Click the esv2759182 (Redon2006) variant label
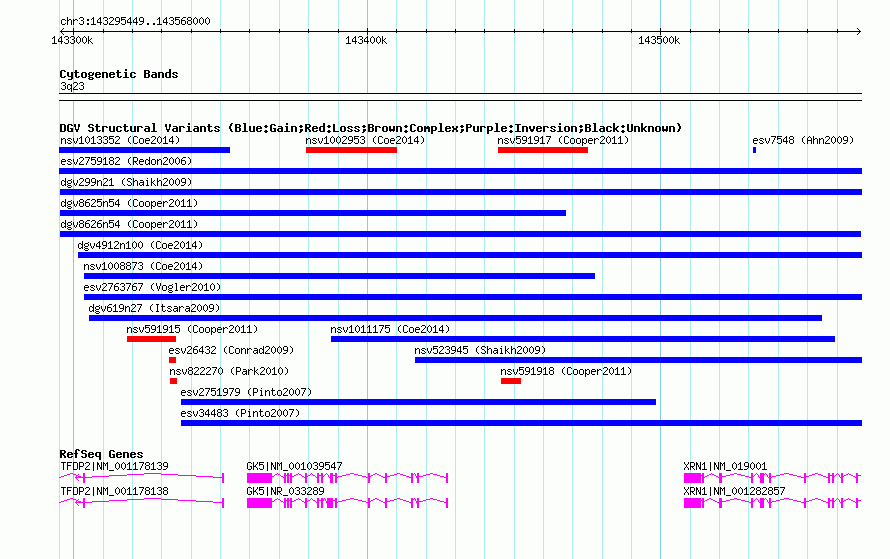This screenshot has height=559, width=890. [x=126, y=161]
